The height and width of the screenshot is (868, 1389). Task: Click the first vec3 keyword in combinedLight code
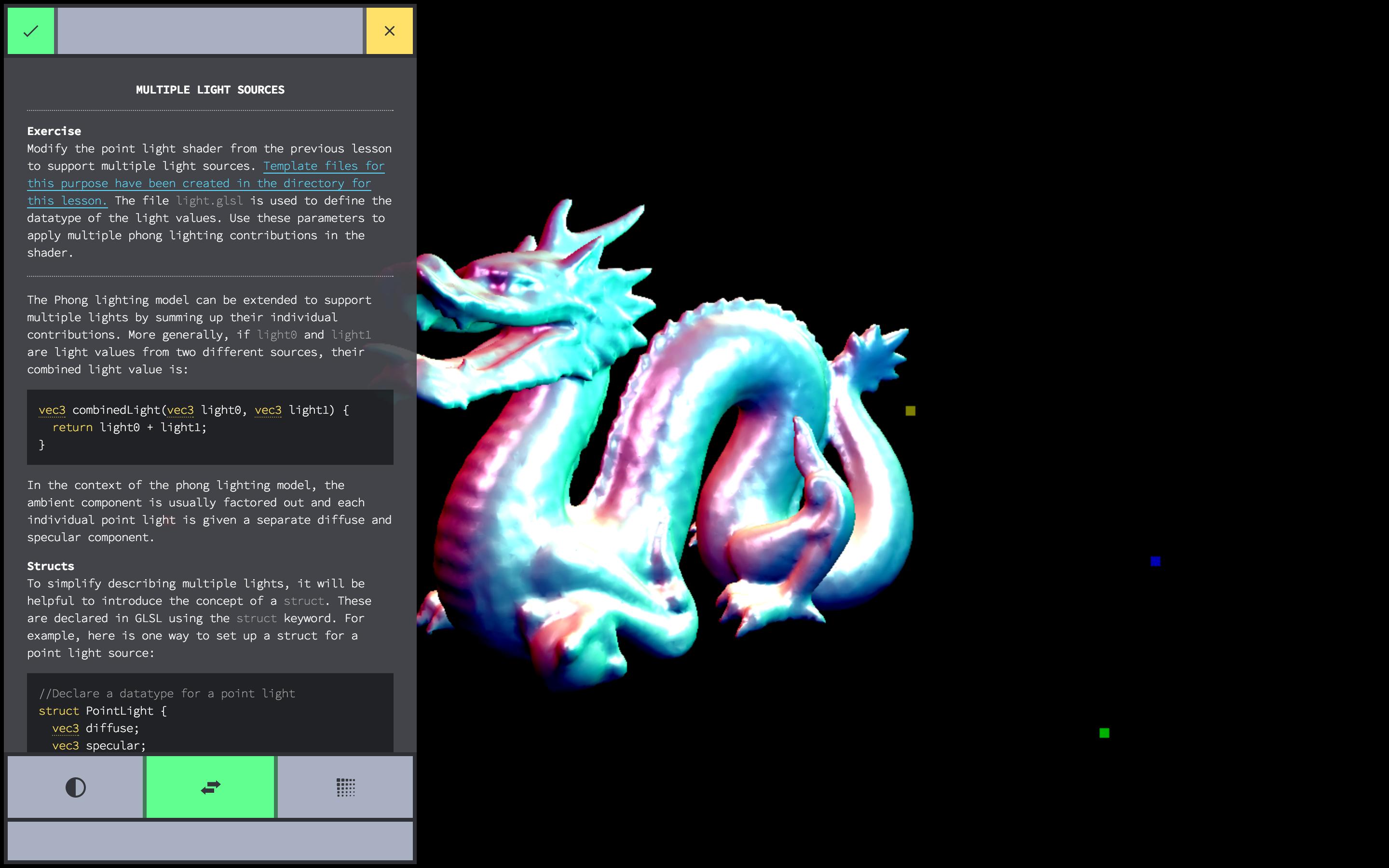tap(52, 410)
